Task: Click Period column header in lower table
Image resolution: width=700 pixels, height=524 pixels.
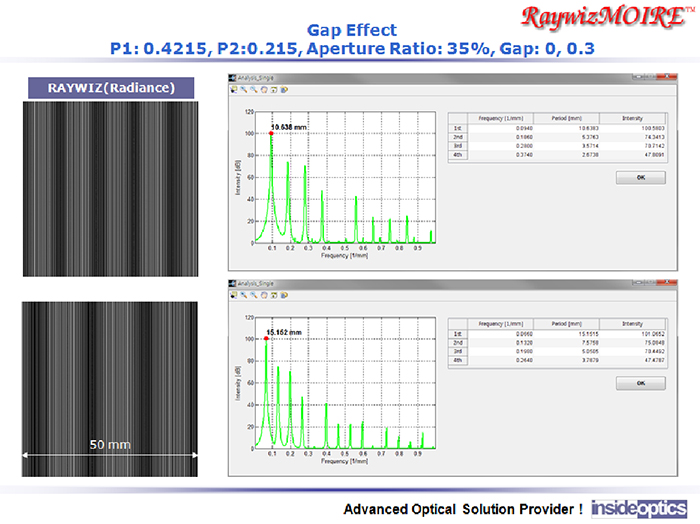Action: (567, 324)
